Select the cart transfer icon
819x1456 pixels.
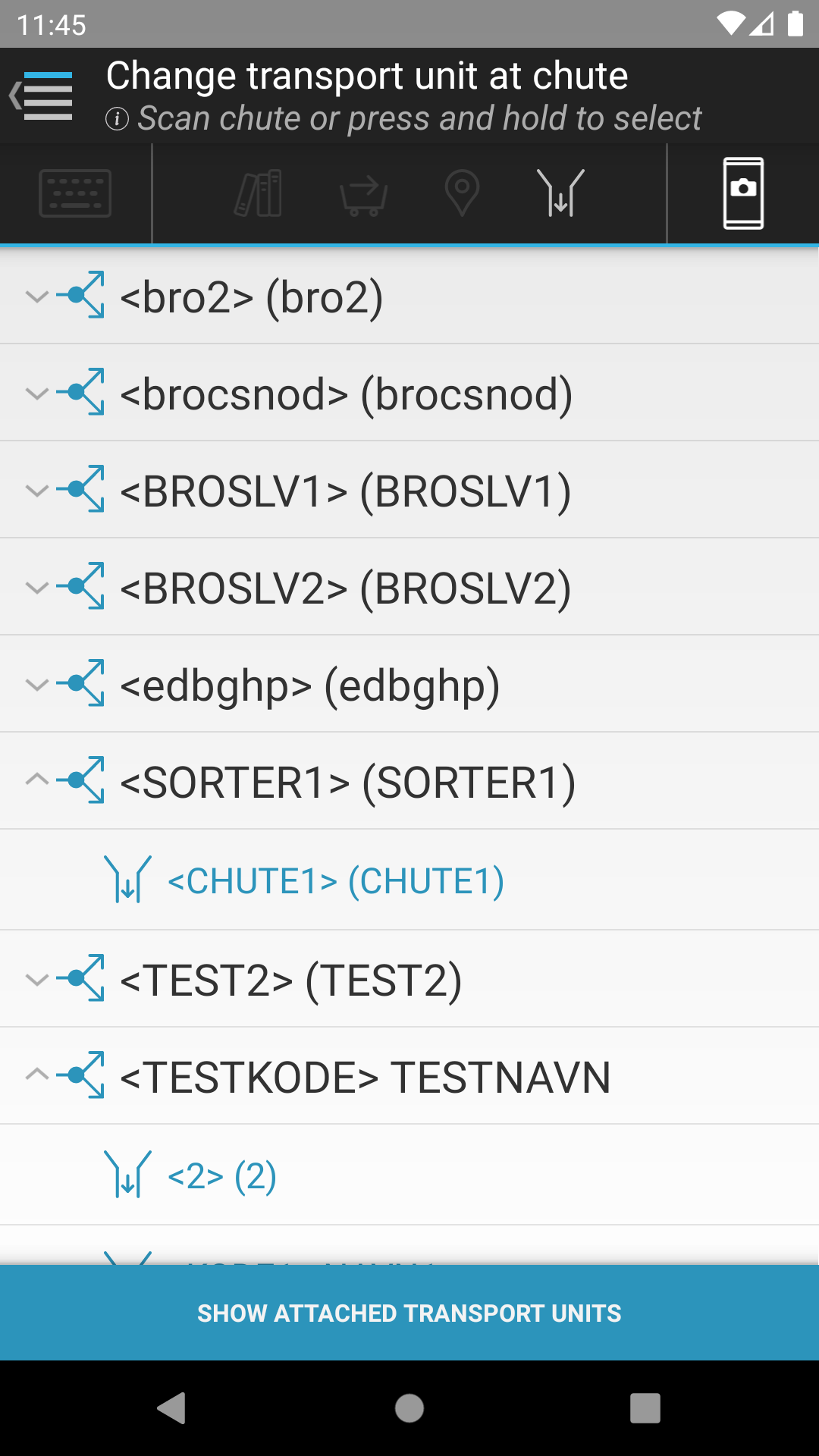point(364,195)
